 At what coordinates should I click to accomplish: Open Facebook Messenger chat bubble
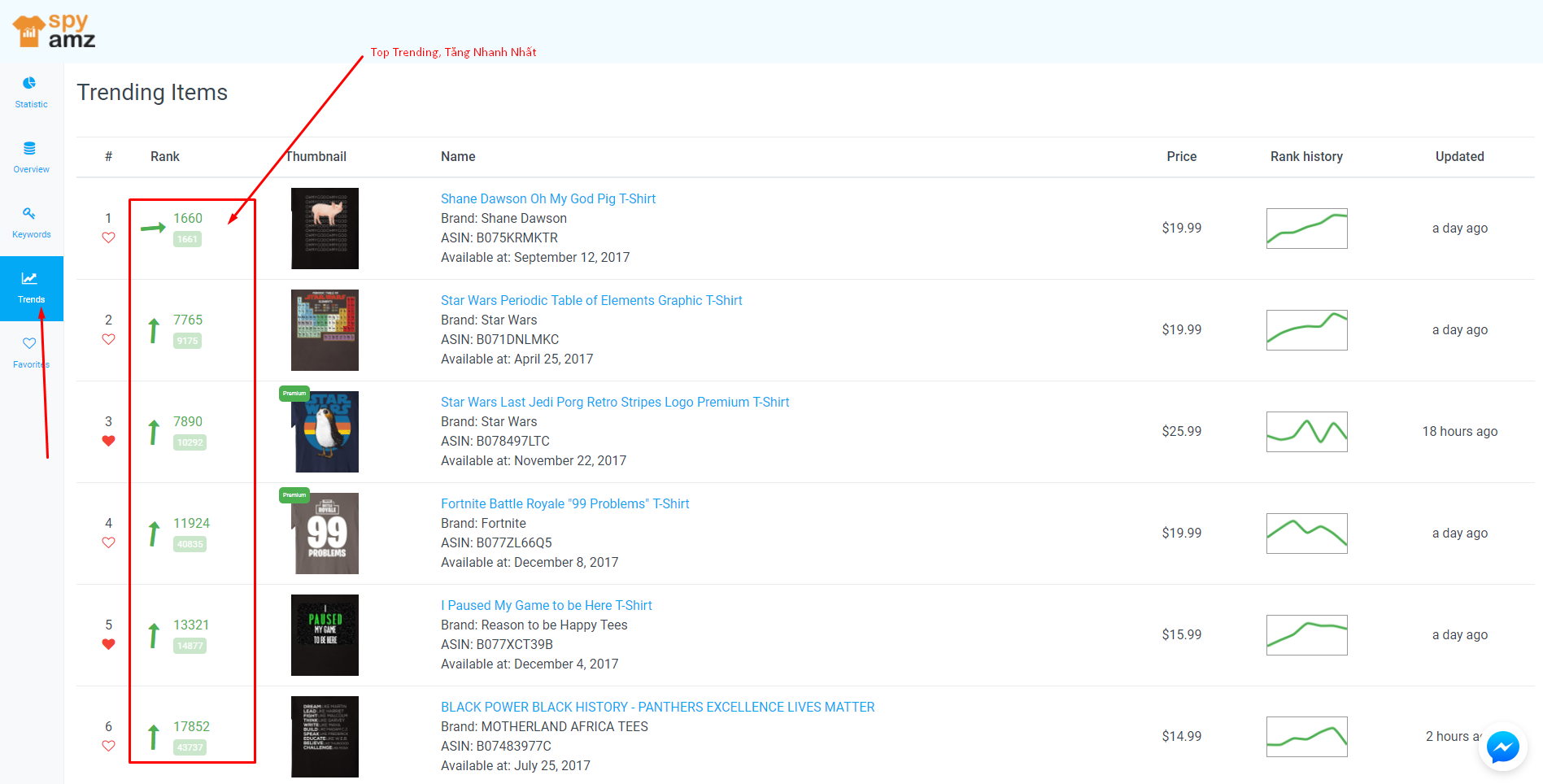(1502, 747)
